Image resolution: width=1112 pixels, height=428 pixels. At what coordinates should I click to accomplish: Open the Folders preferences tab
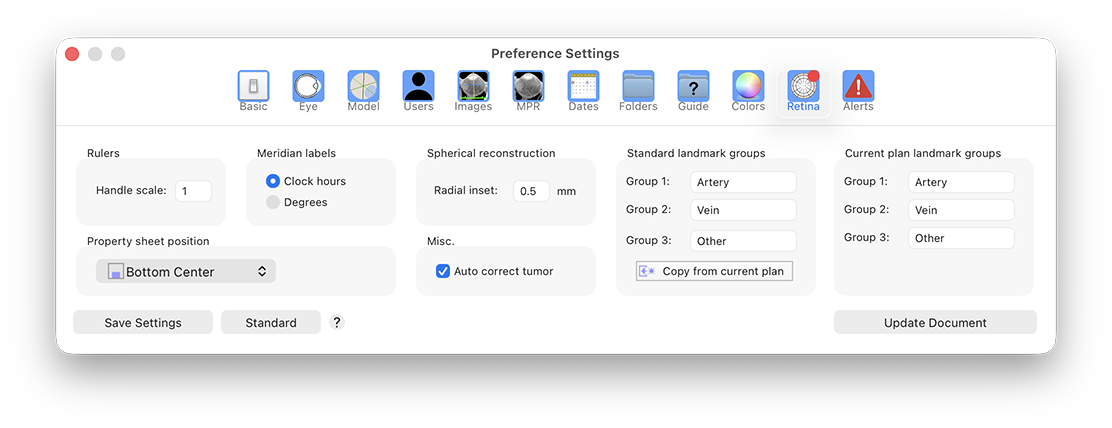[638, 88]
